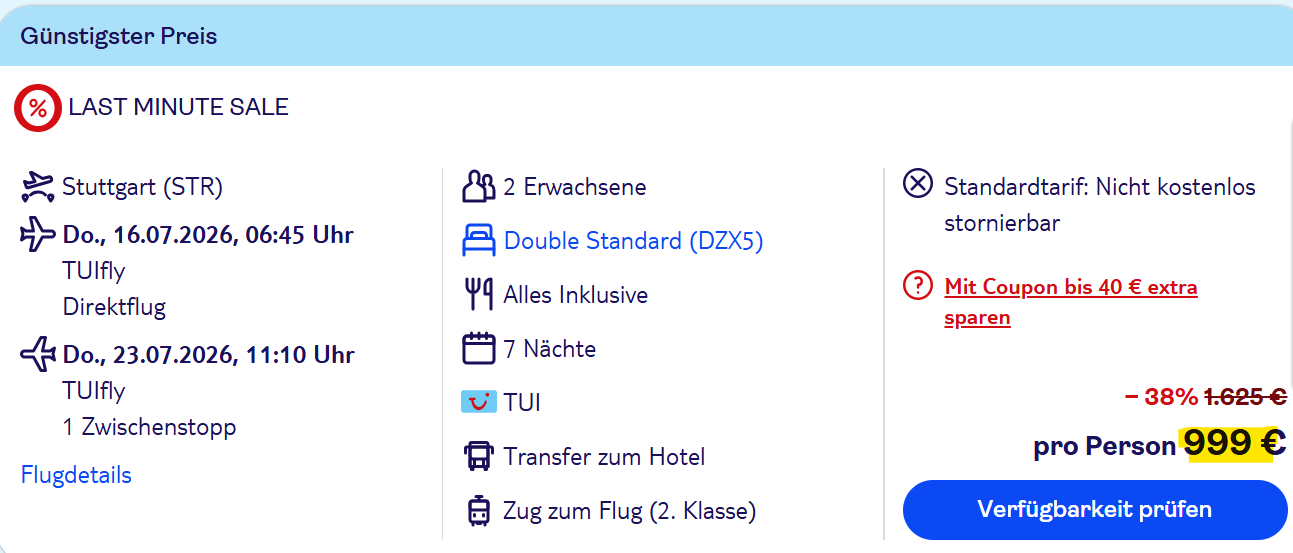Click the red coupon question mark icon

[x=918, y=286]
